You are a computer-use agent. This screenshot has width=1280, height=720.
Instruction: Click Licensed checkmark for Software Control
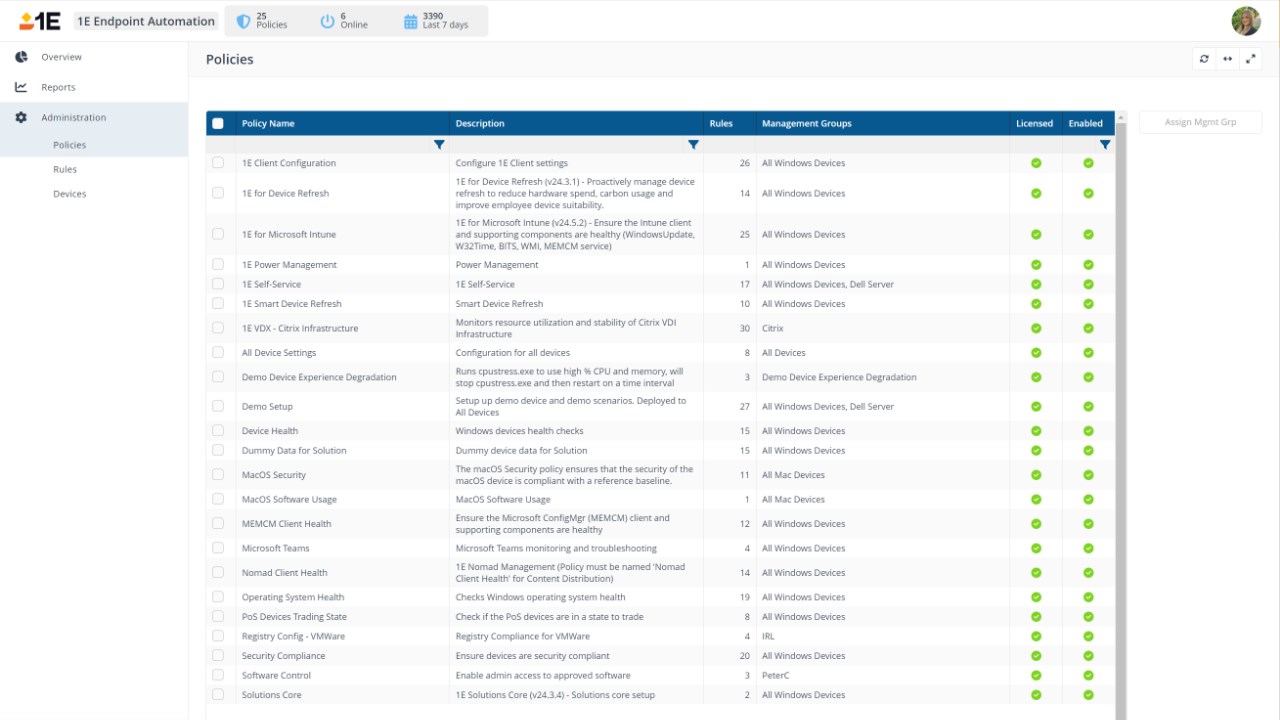point(1036,676)
